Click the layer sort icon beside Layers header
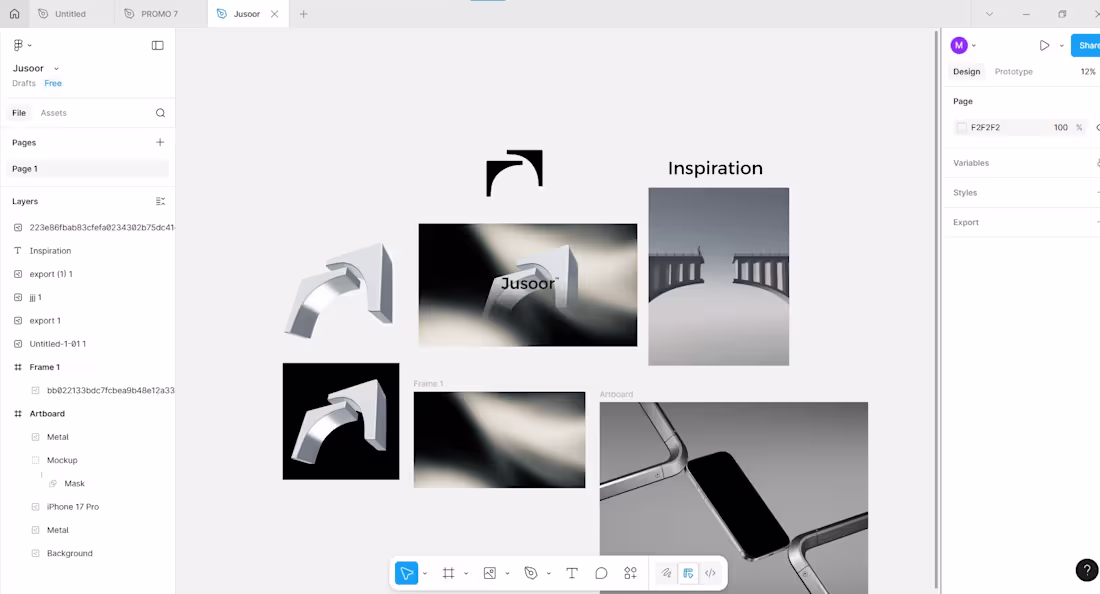Screen dimensions: 1100x594 coord(160,201)
